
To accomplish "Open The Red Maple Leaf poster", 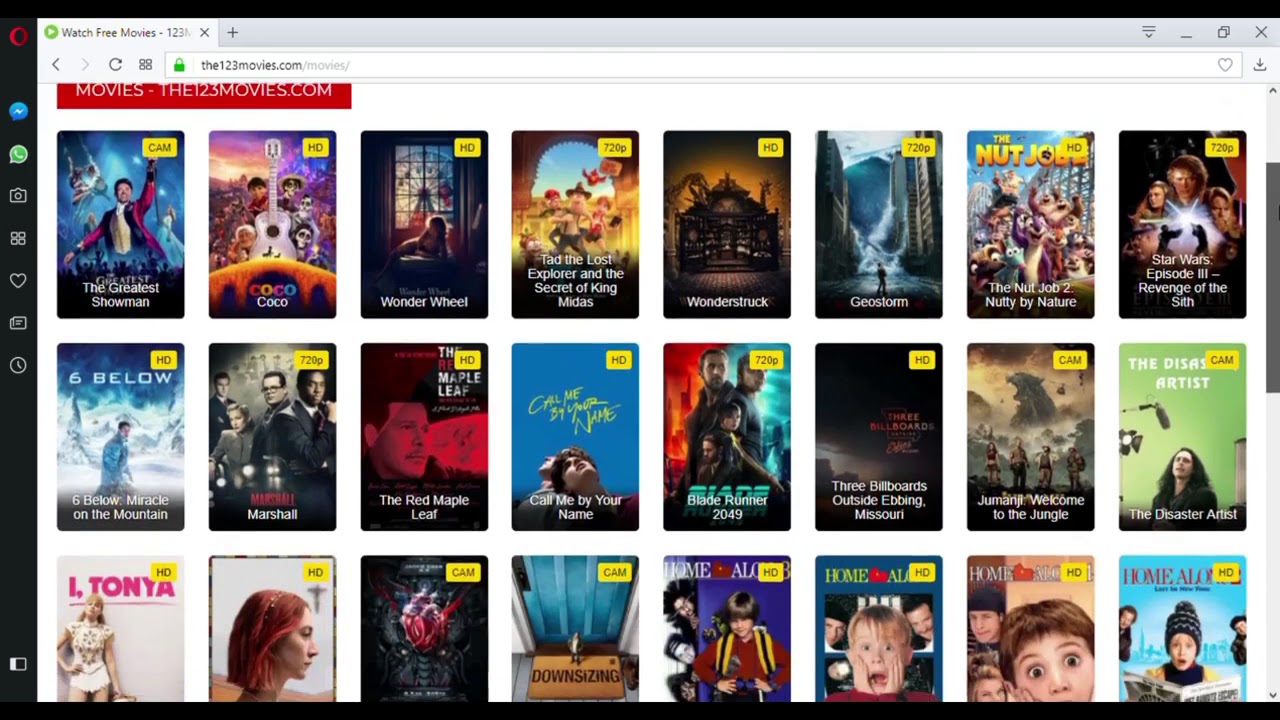I will (424, 437).
